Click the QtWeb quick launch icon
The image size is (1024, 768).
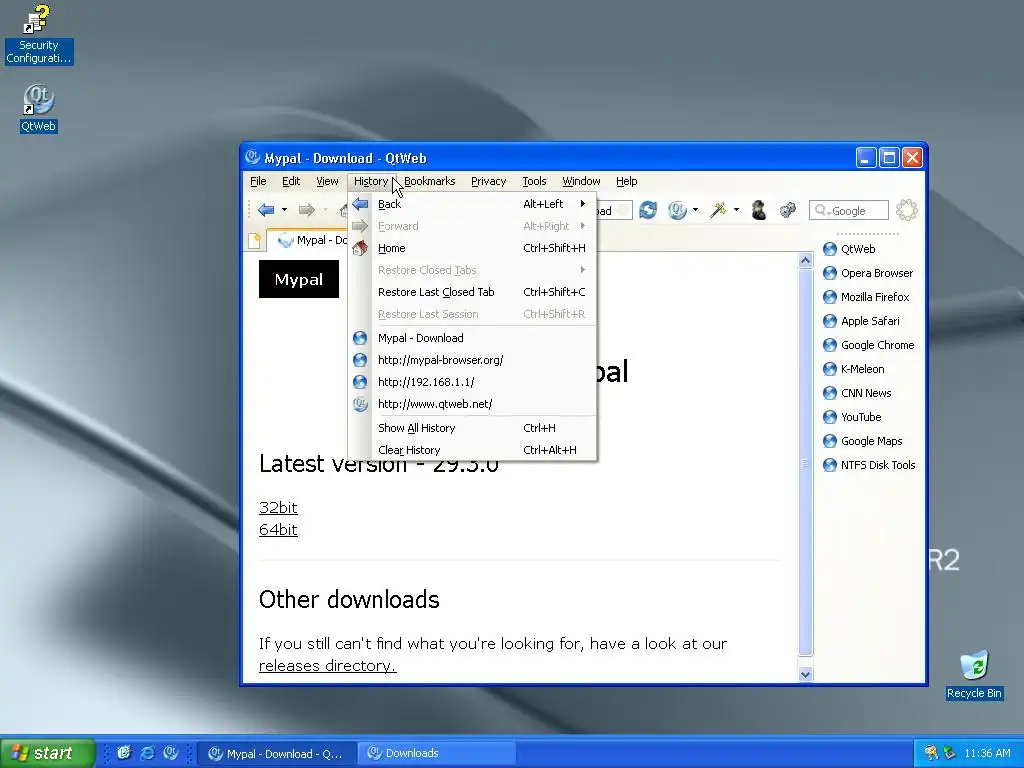click(x=170, y=753)
